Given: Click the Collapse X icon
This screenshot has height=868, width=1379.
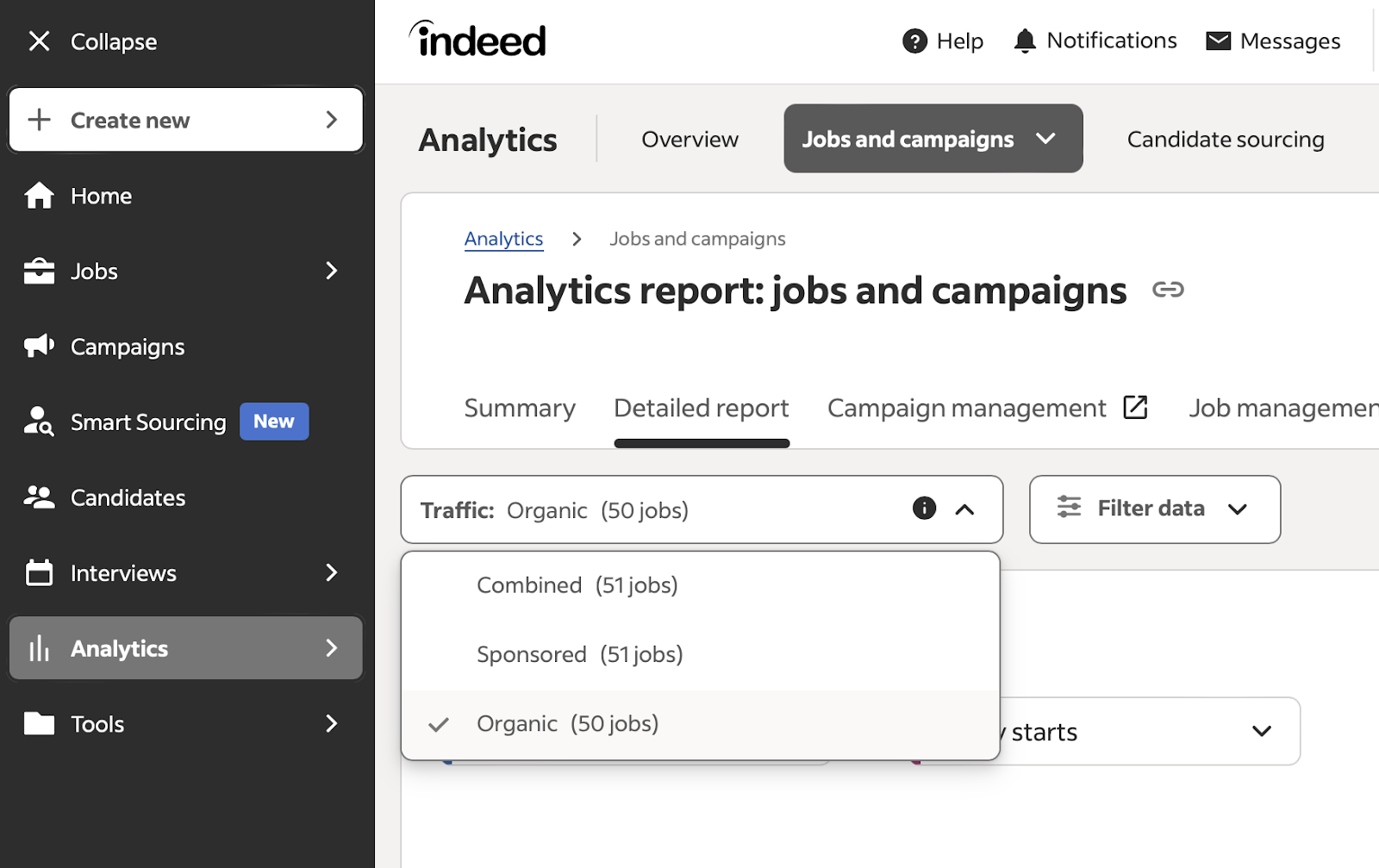Looking at the screenshot, I should [39, 41].
